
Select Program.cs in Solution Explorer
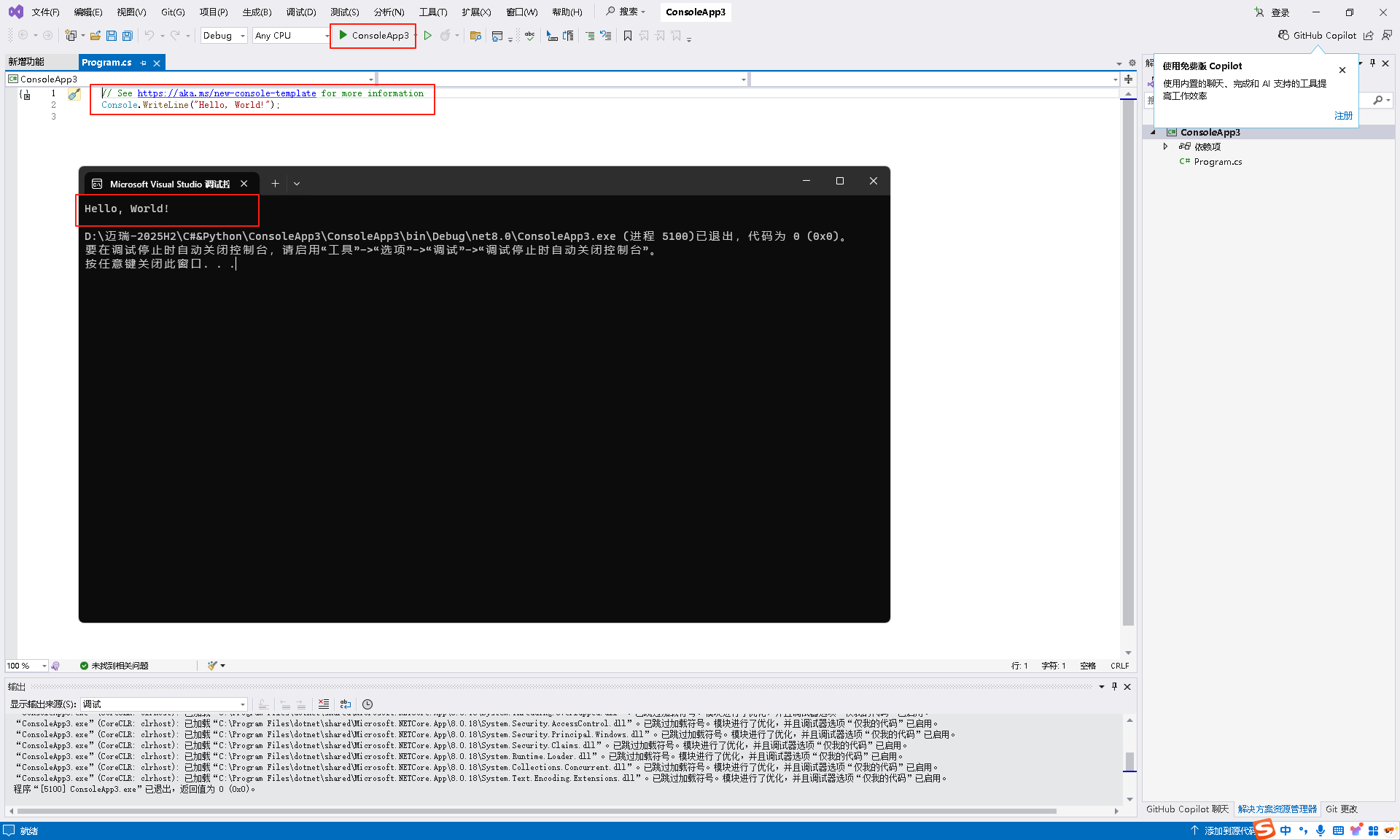pyautogui.click(x=1210, y=162)
